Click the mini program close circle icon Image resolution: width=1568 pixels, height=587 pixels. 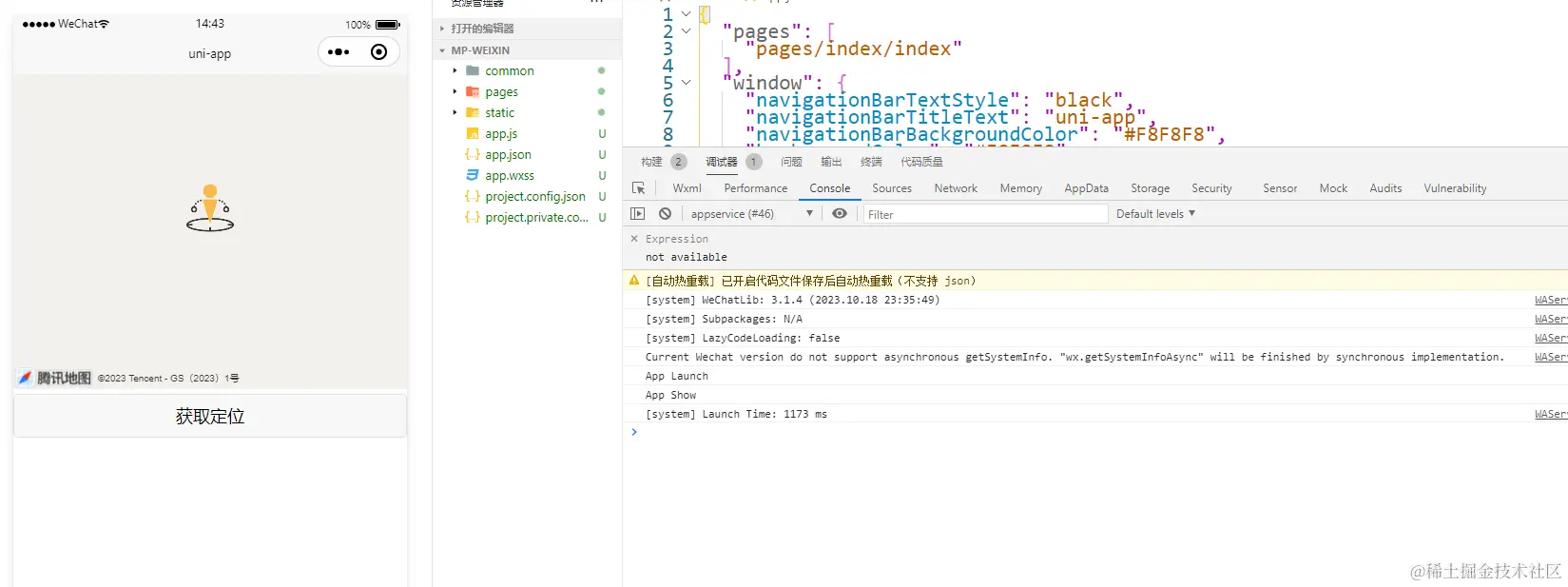click(x=378, y=52)
